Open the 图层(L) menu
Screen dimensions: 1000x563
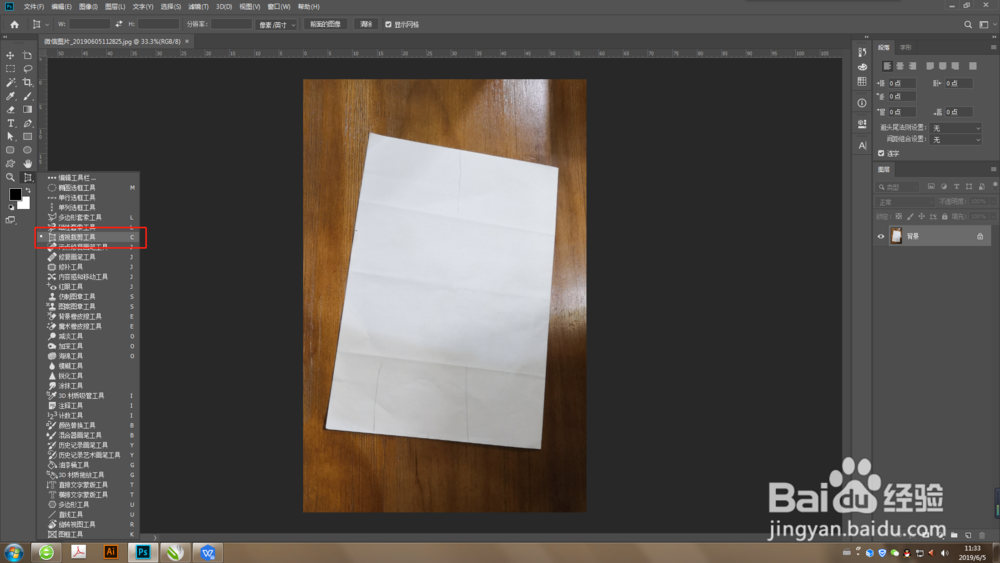click(x=115, y=6)
